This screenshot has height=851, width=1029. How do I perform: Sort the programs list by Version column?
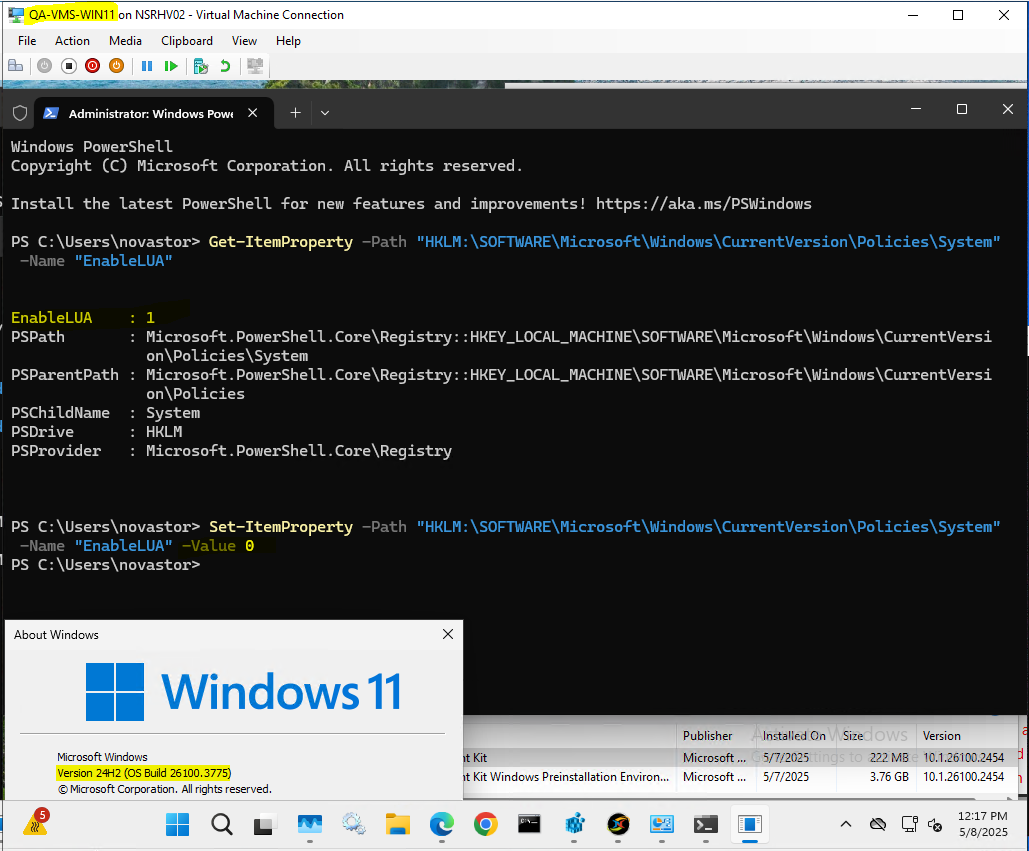[x=942, y=736]
